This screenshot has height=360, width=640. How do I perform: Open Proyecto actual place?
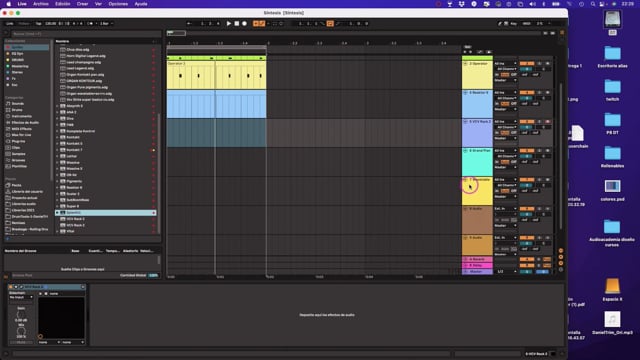pyautogui.click(x=24, y=198)
